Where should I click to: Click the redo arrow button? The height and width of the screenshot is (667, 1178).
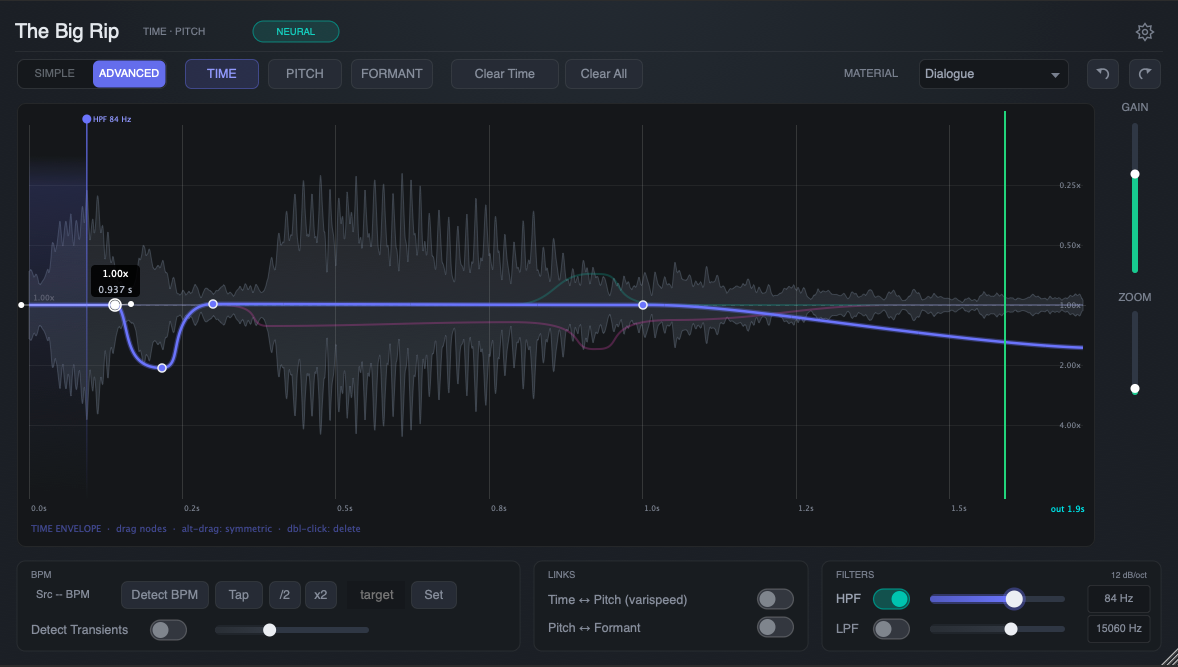tap(1145, 74)
